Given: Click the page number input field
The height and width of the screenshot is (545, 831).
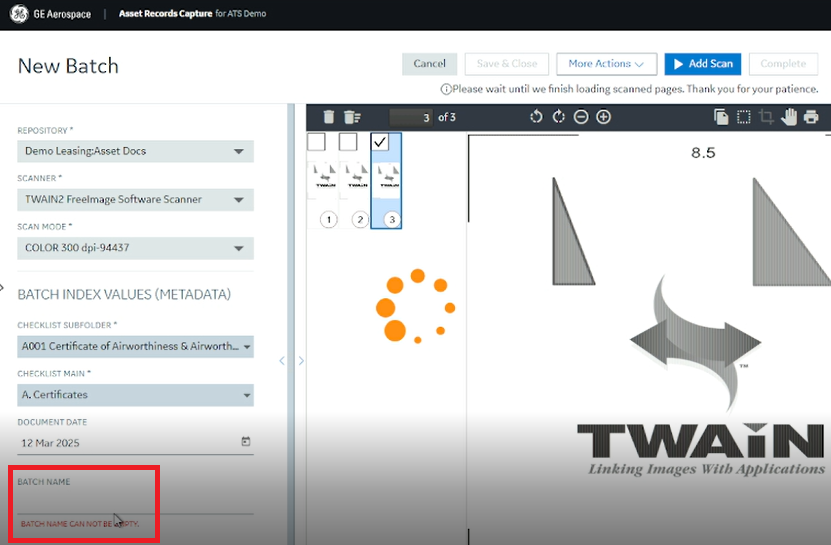Looking at the screenshot, I should pyautogui.click(x=411, y=117).
